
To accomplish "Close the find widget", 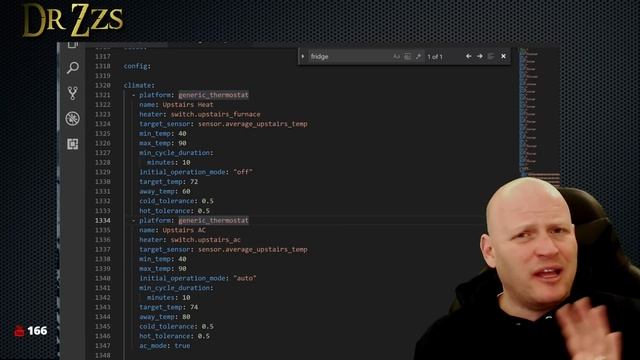I will coord(503,56).
